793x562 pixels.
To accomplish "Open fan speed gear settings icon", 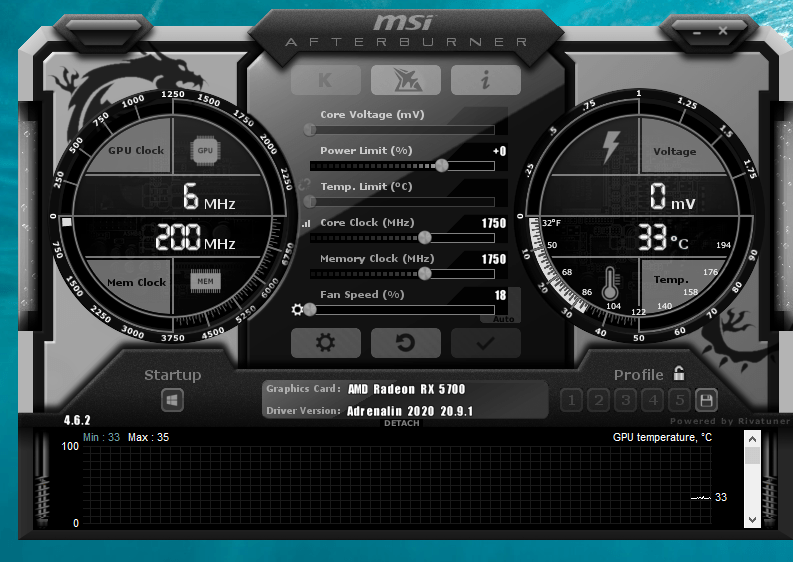I will [297, 309].
